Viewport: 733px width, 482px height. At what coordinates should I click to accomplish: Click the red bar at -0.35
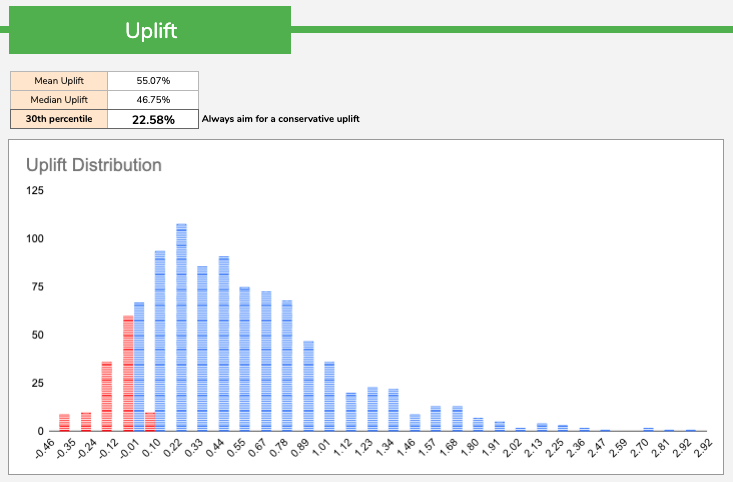[x=64, y=423]
